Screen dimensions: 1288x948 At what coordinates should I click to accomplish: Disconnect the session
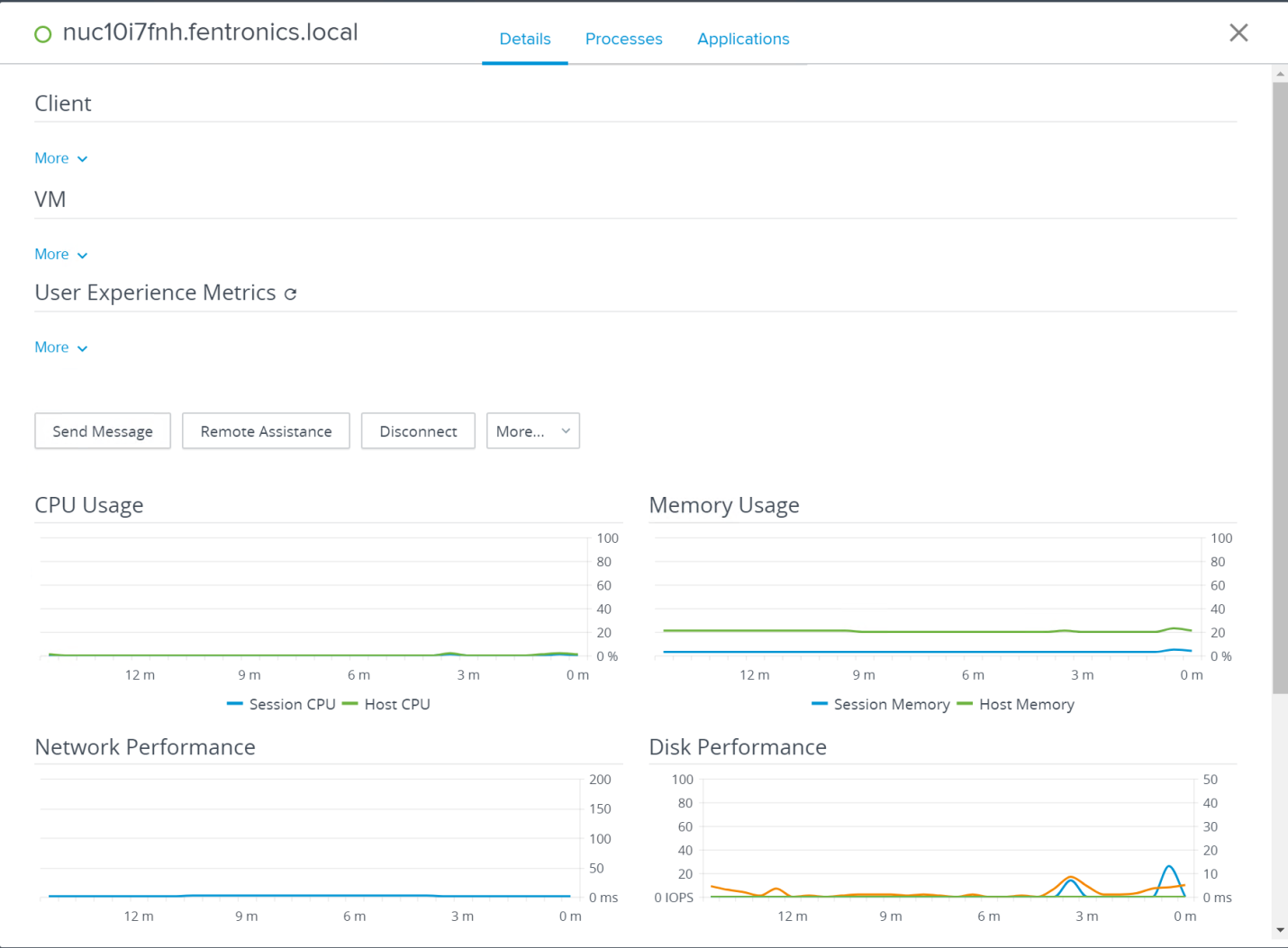(418, 431)
